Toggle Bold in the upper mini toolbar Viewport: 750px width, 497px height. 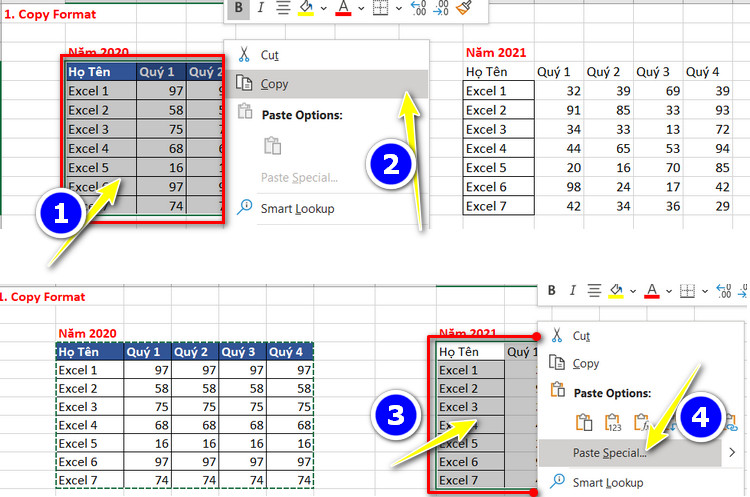pos(238,8)
